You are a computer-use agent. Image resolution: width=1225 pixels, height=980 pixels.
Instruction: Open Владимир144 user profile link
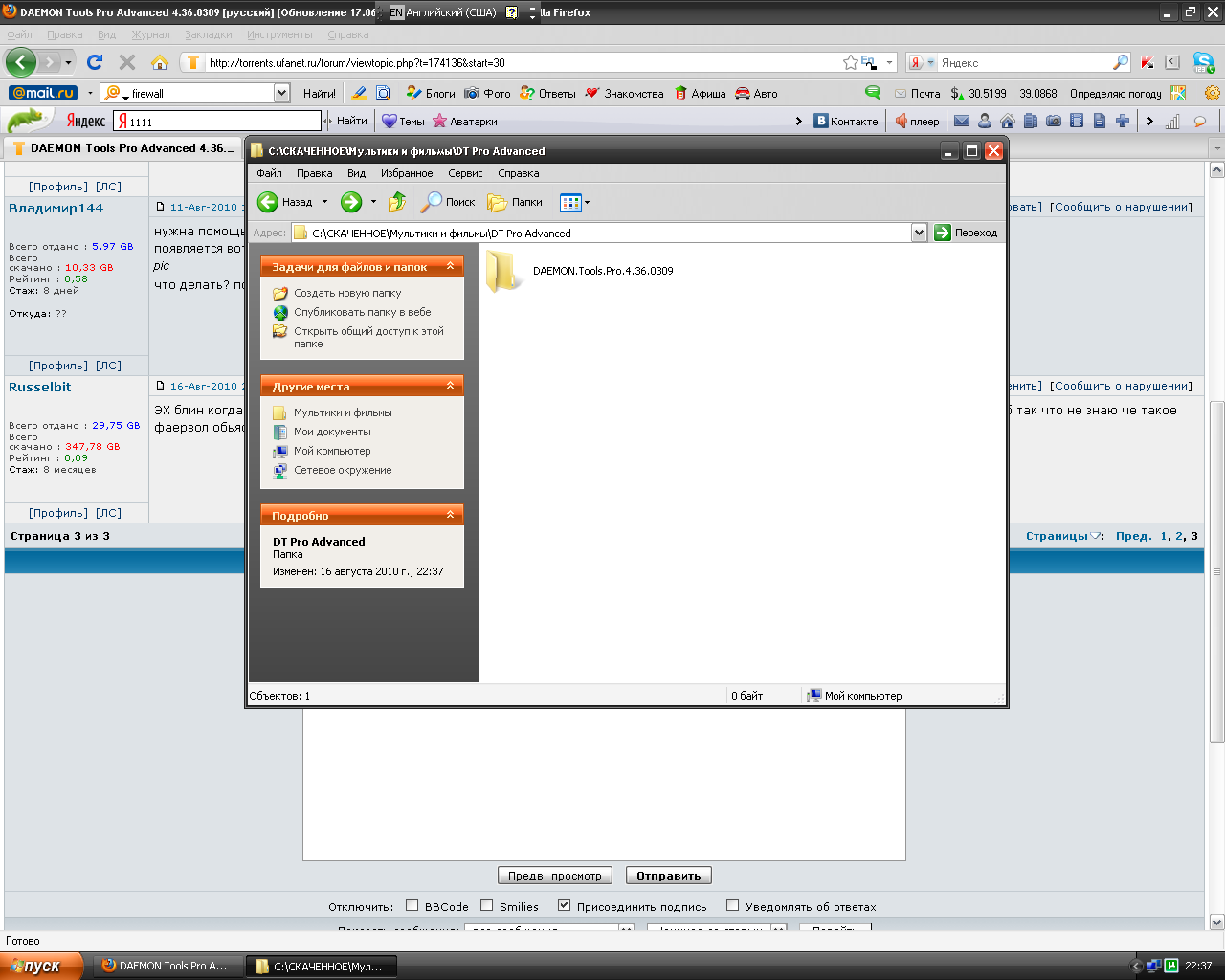(56, 208)
